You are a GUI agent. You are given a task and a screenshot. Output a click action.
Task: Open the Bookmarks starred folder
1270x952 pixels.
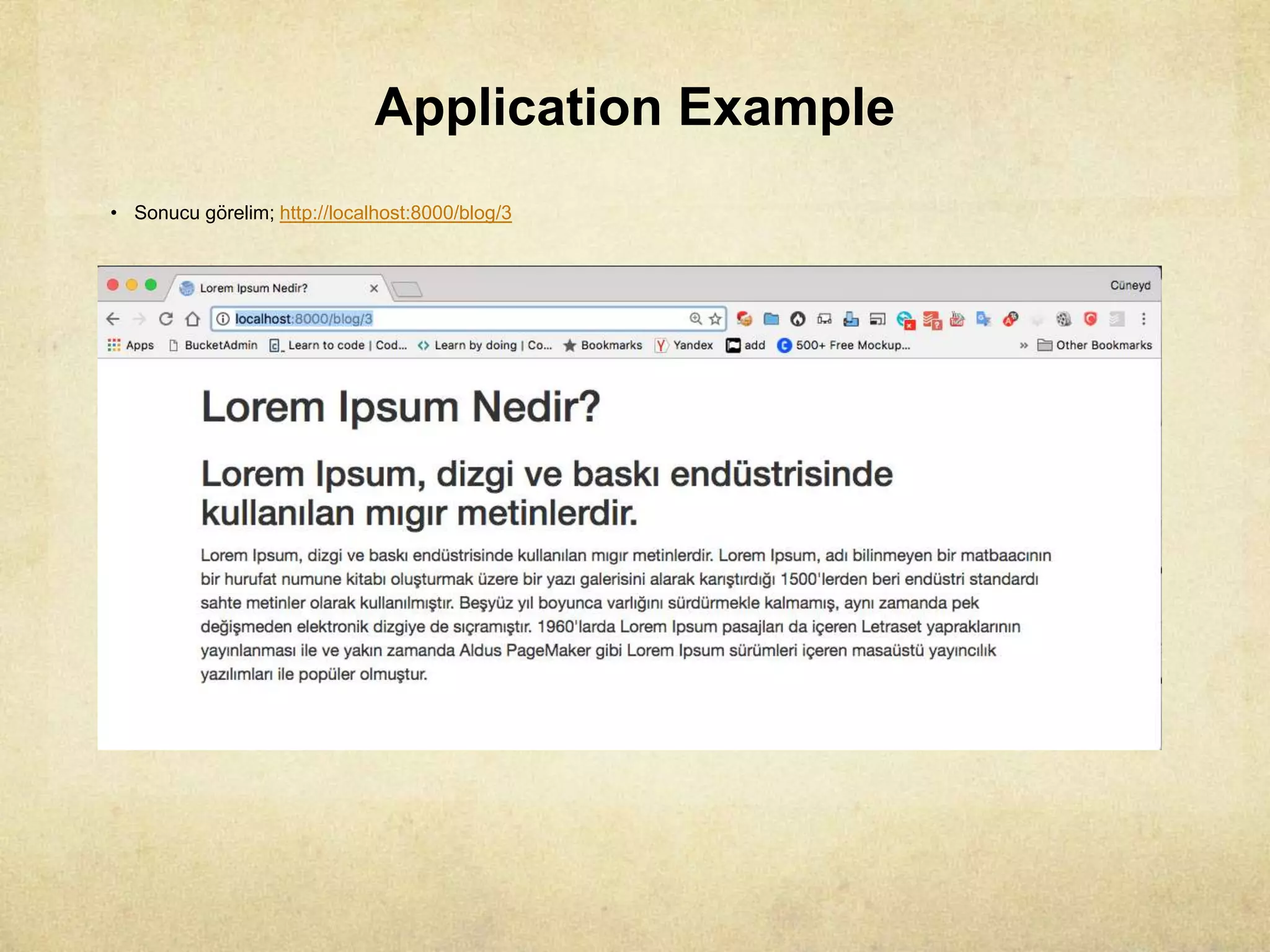tap(603, 345)
